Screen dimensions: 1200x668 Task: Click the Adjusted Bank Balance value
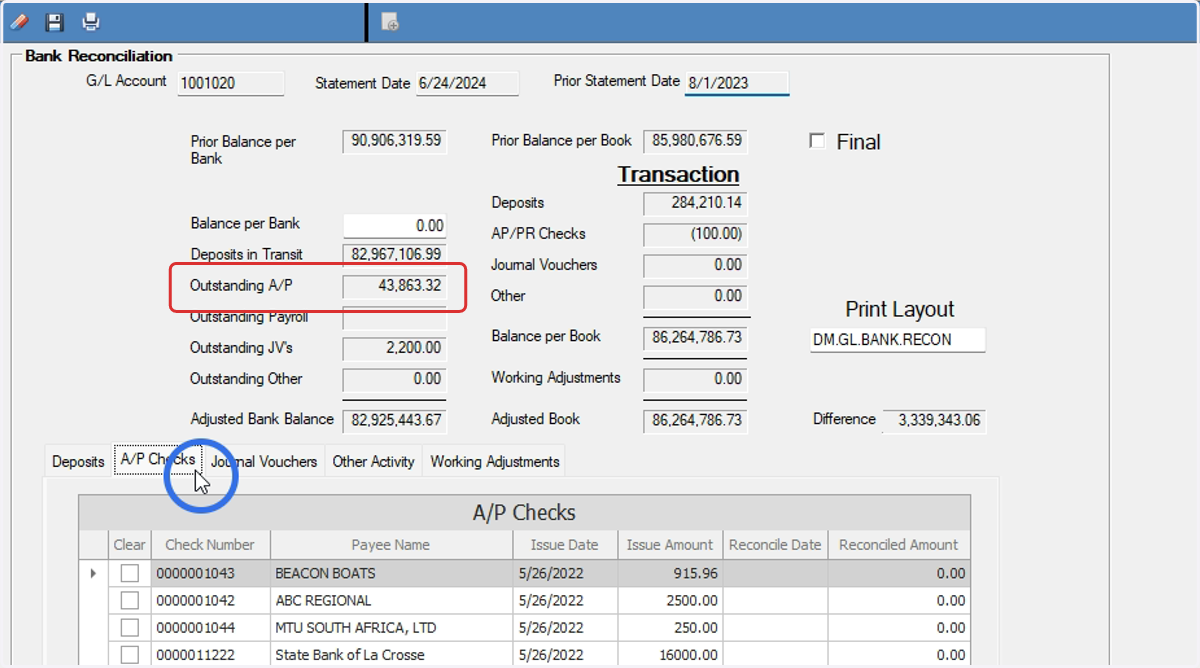[x=394, y=419]
